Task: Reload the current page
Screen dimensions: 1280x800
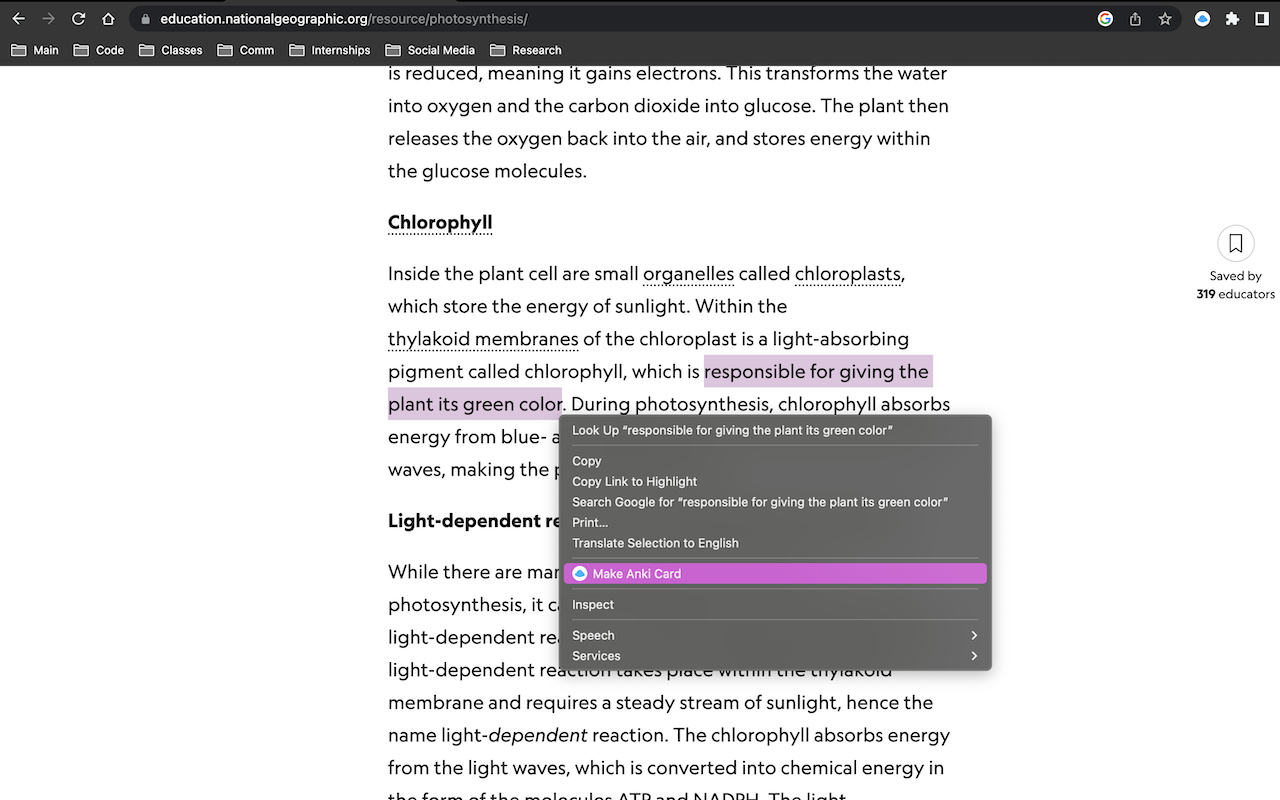Action: [78, 18]
